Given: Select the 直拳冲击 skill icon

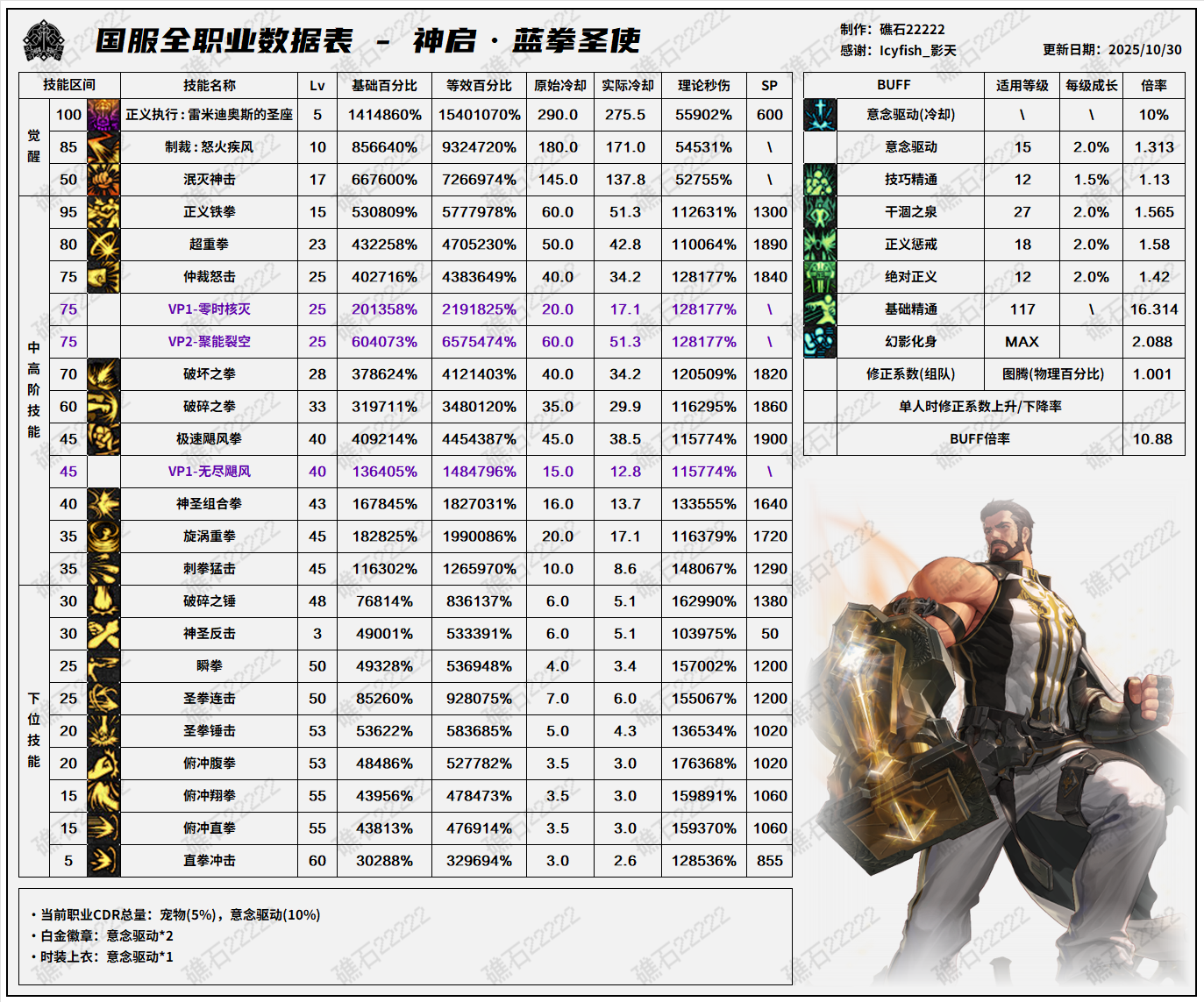Looking at the screenshot, I should point(103,861).
